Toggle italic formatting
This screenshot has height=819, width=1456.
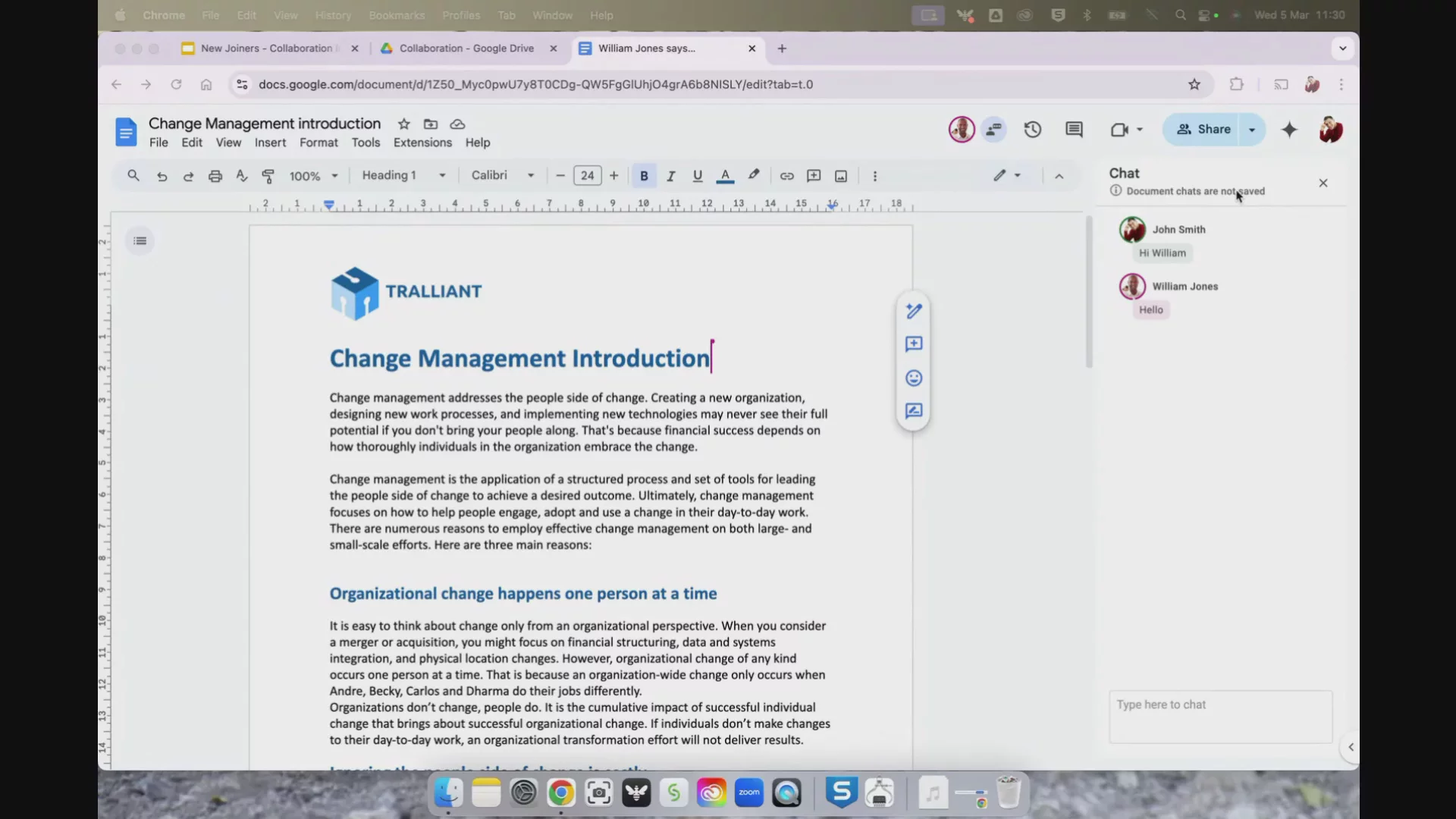tap(670, 176)
